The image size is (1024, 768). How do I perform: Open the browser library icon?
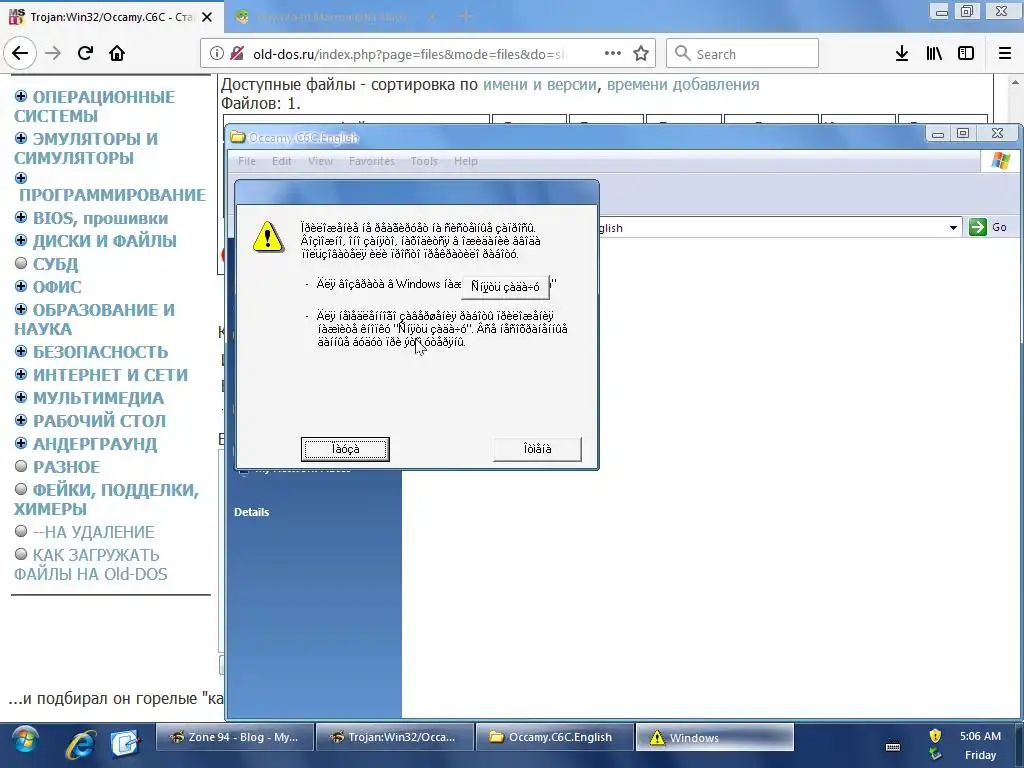pyautogui.click(x=934, y=54)
